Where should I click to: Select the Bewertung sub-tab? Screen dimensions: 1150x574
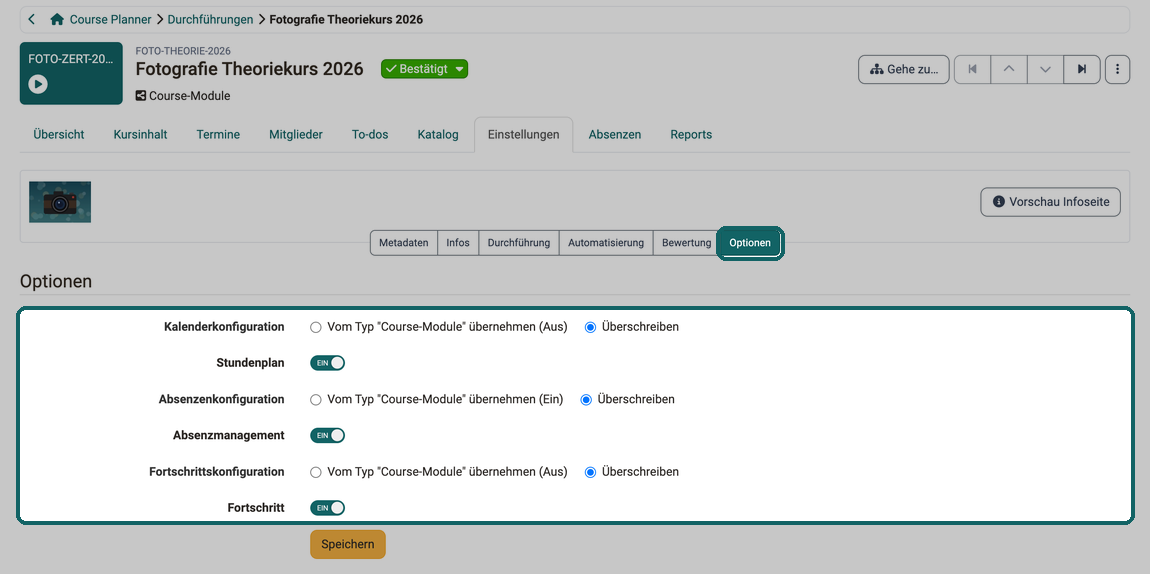click(x=686, y=243)
